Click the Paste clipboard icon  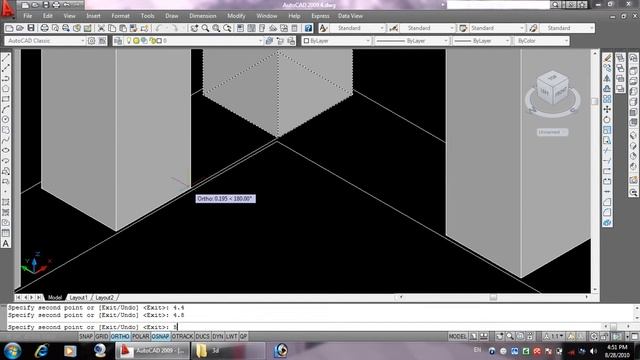pos(122,28)
